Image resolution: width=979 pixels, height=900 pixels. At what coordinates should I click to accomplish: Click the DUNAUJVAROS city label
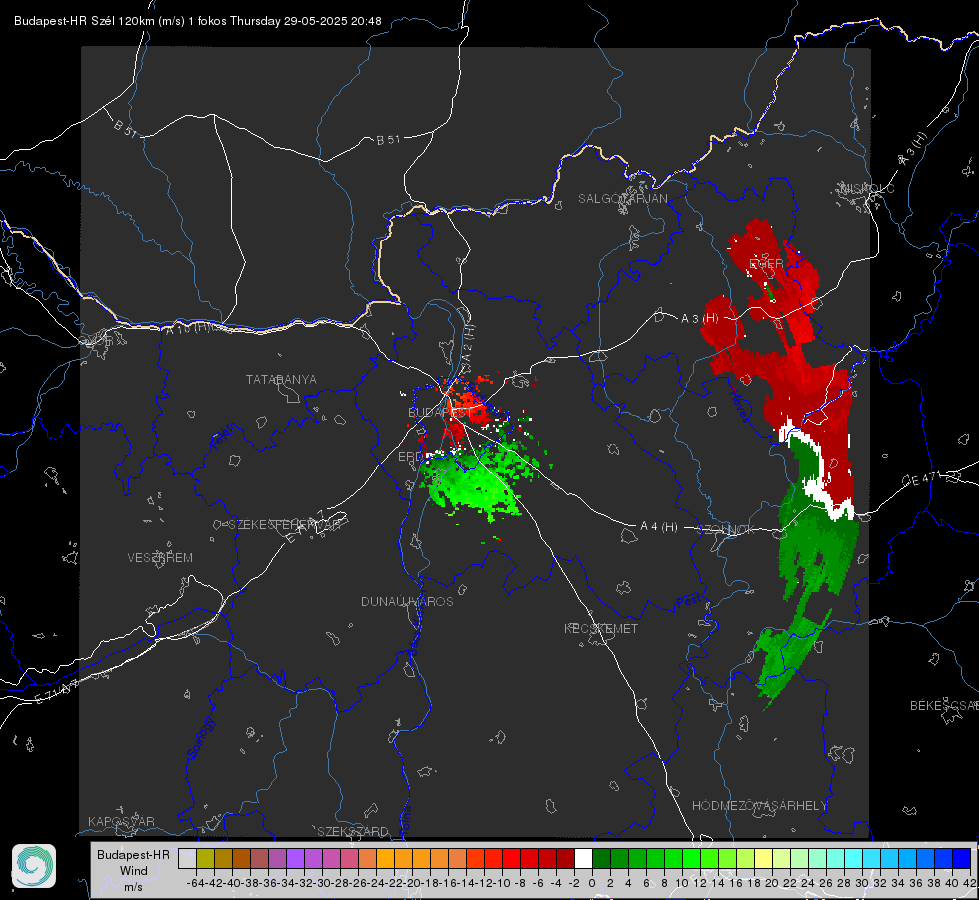pyautogui.click(x=407, y=601)
